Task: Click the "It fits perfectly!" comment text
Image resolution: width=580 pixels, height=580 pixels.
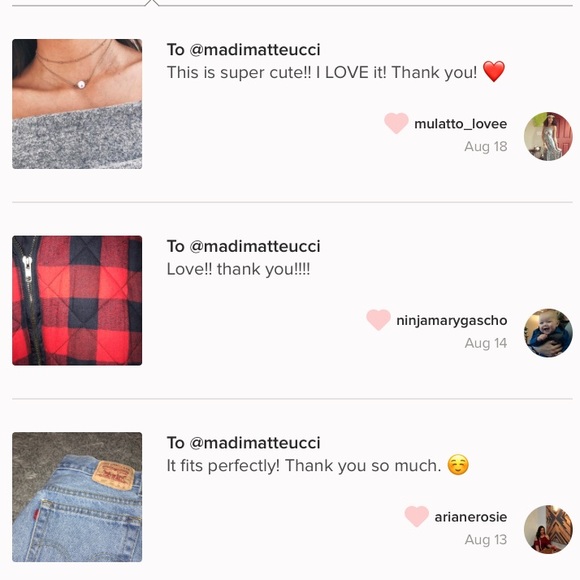Action: 223,466
